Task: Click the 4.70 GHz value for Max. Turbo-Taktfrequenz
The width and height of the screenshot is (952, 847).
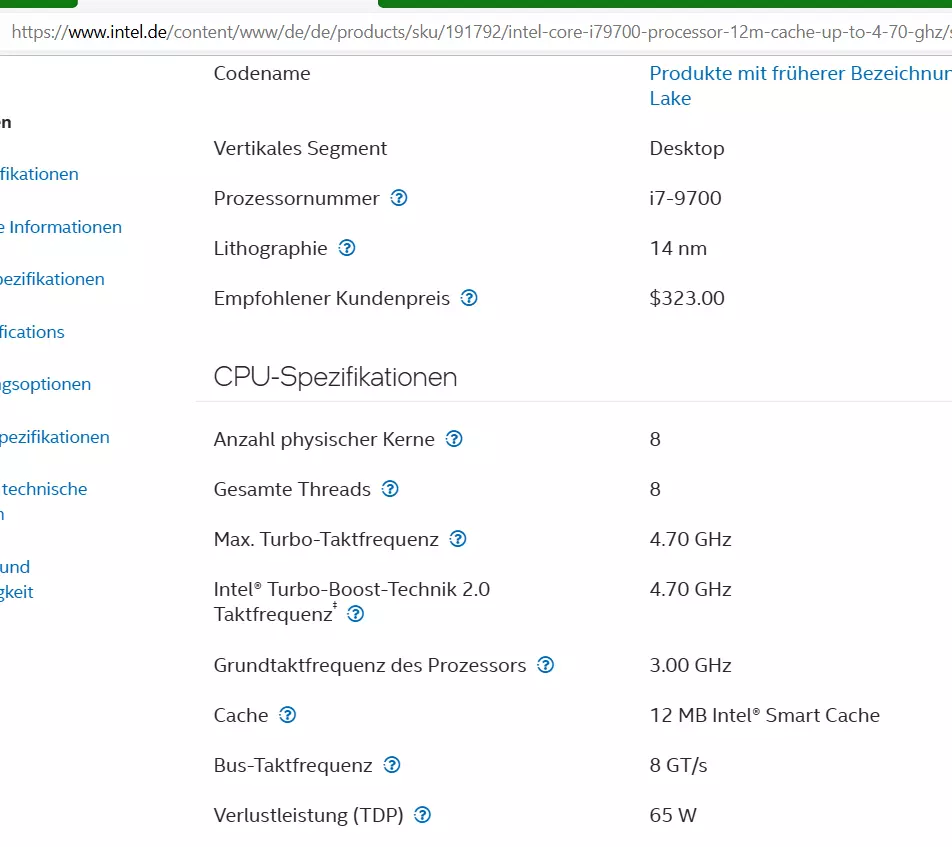Action: tap(690, 539)
